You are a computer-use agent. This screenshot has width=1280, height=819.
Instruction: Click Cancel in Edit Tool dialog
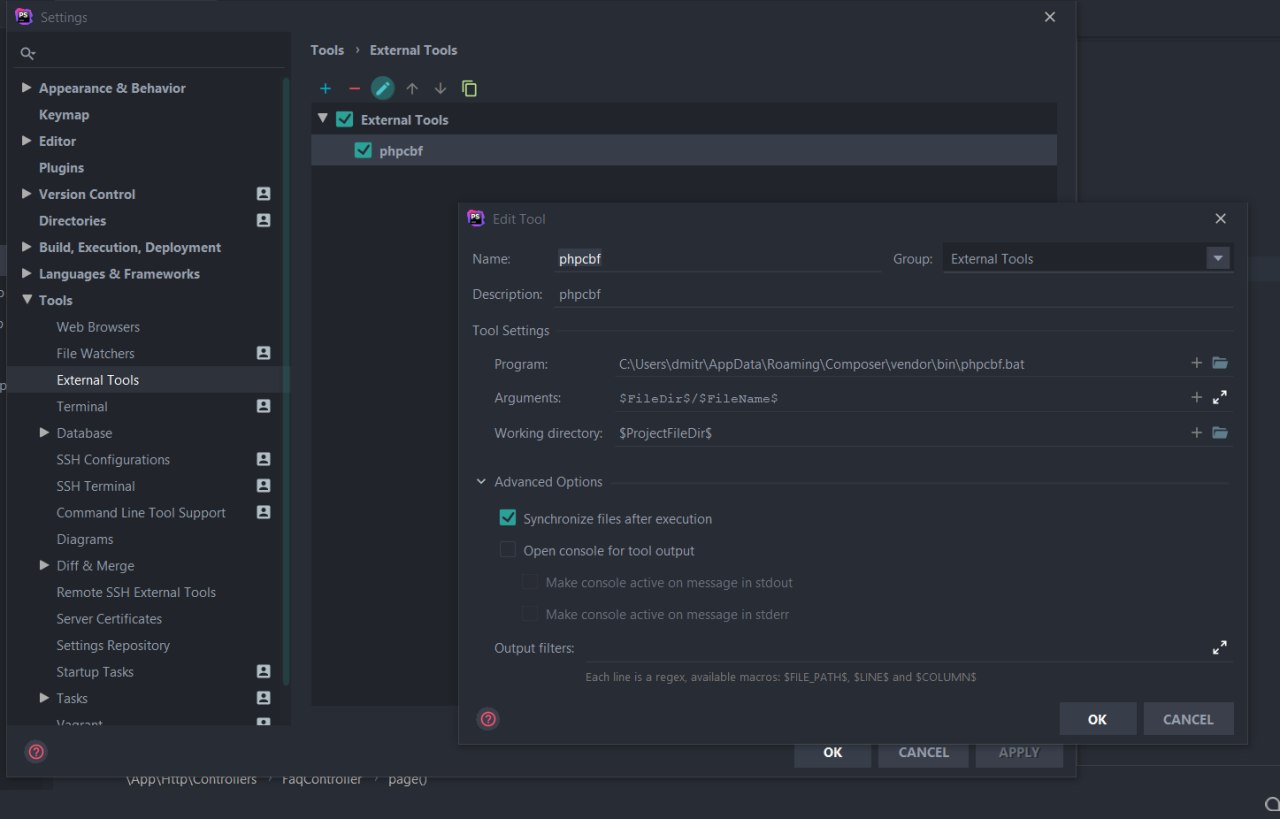click(1188, 719)
